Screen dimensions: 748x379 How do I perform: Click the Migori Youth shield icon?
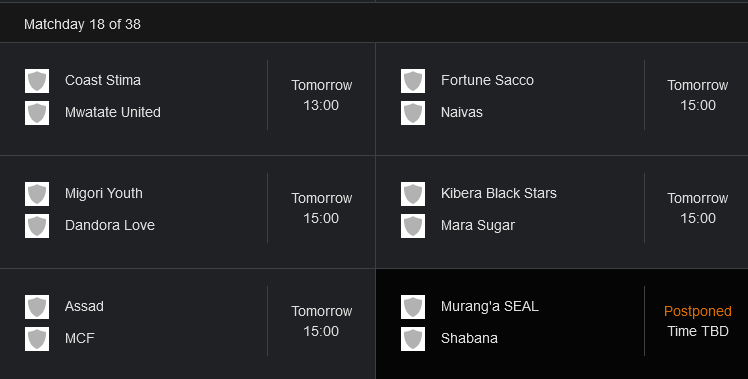[x=37, y=194]
